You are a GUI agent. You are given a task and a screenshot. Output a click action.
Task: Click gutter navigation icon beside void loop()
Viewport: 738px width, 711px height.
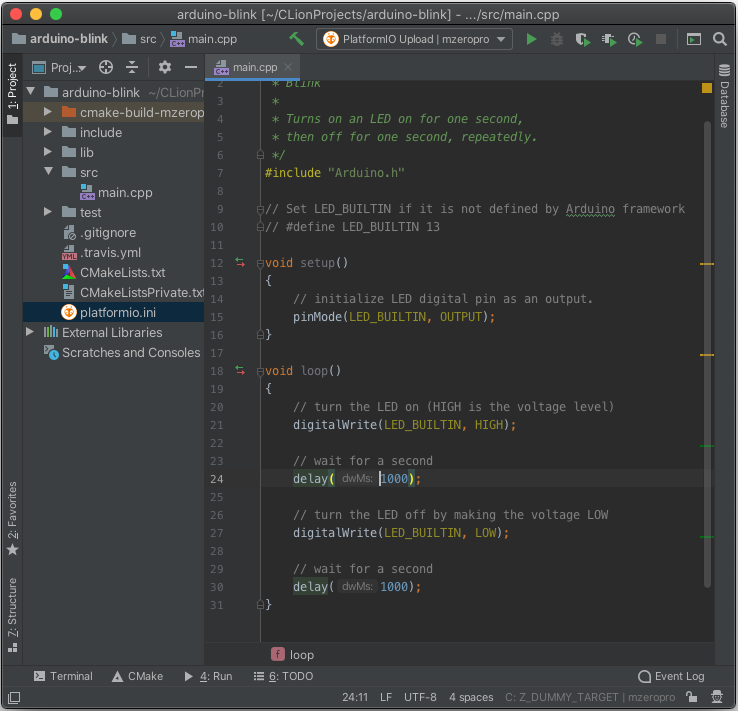[240, 371]
